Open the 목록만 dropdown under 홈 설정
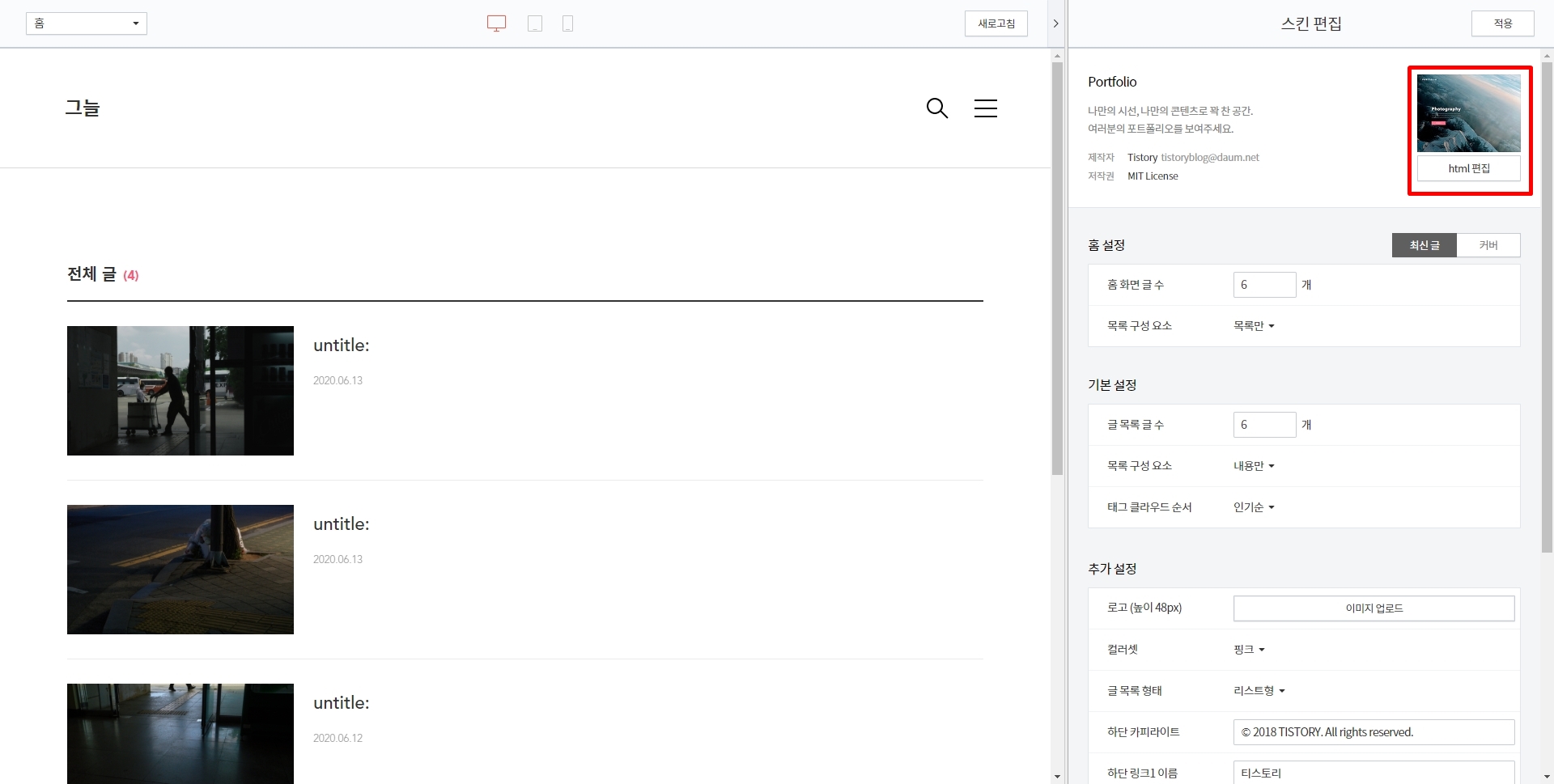Screen dimensions: 1554x784 tap(1254, 326)
